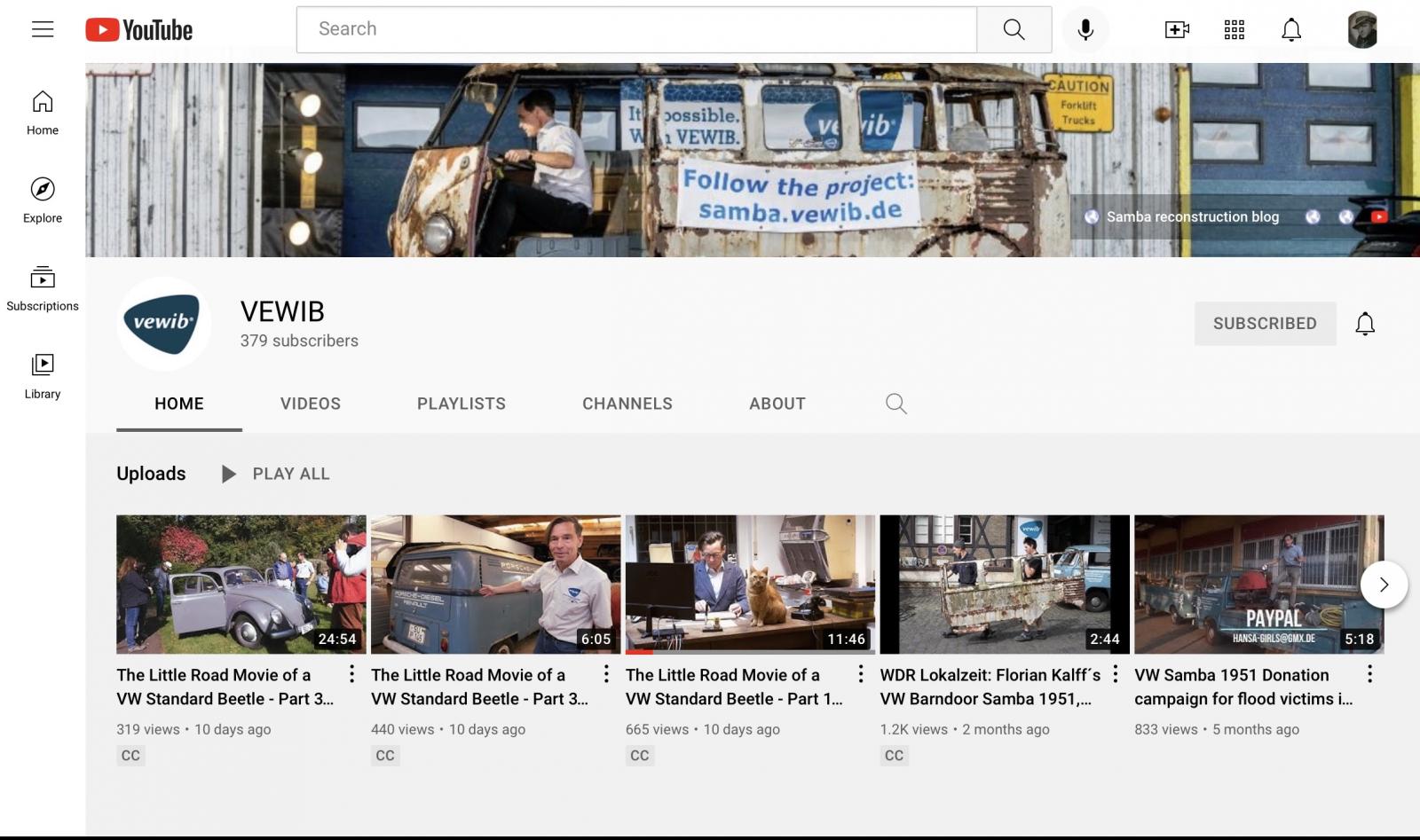Show next uploads with the arrow
The image size is (1420, 840).
coord(1384,584)
